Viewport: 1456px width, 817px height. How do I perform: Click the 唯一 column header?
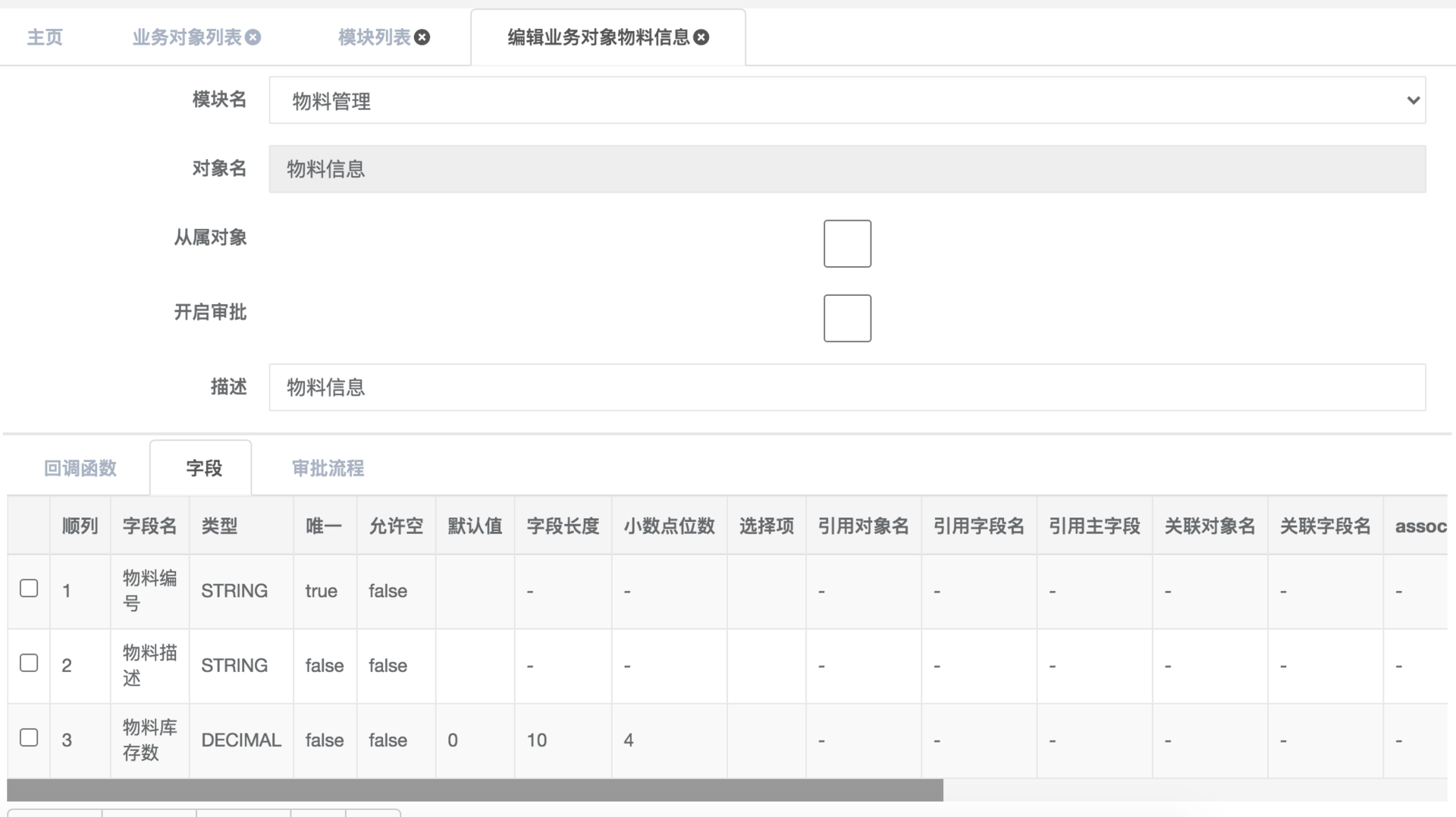[325, 526]
